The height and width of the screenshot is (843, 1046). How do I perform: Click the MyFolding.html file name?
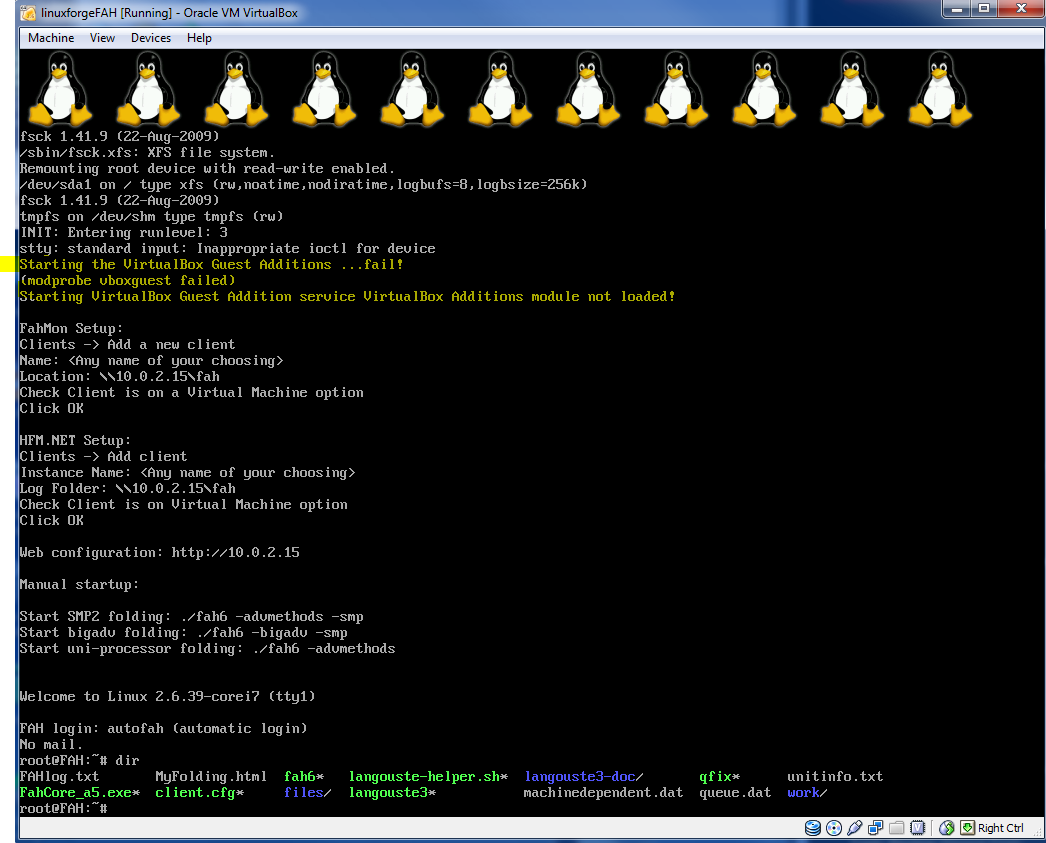tap(211, 776)
